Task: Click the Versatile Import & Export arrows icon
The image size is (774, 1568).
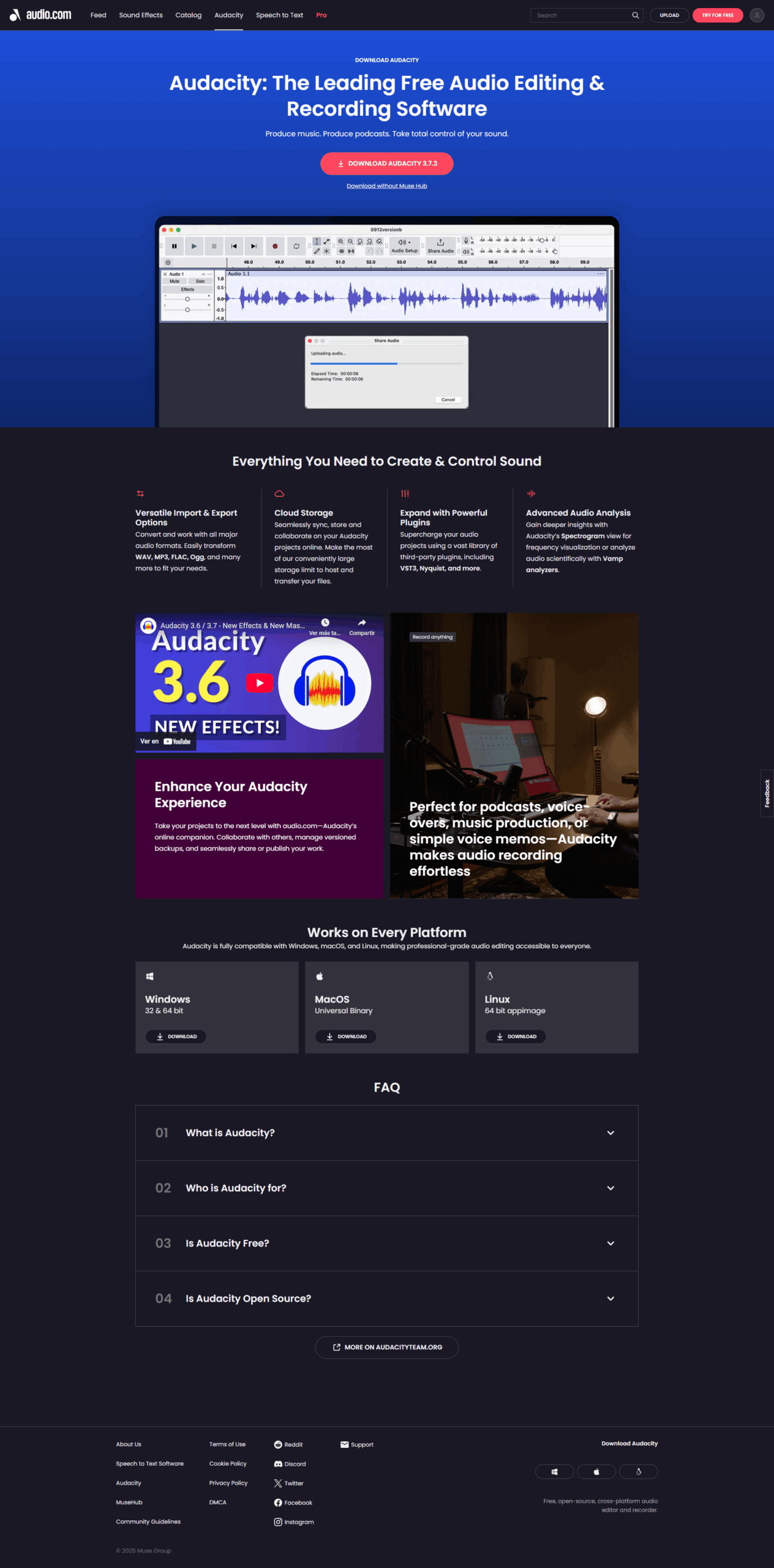Action: pos(140,493)
